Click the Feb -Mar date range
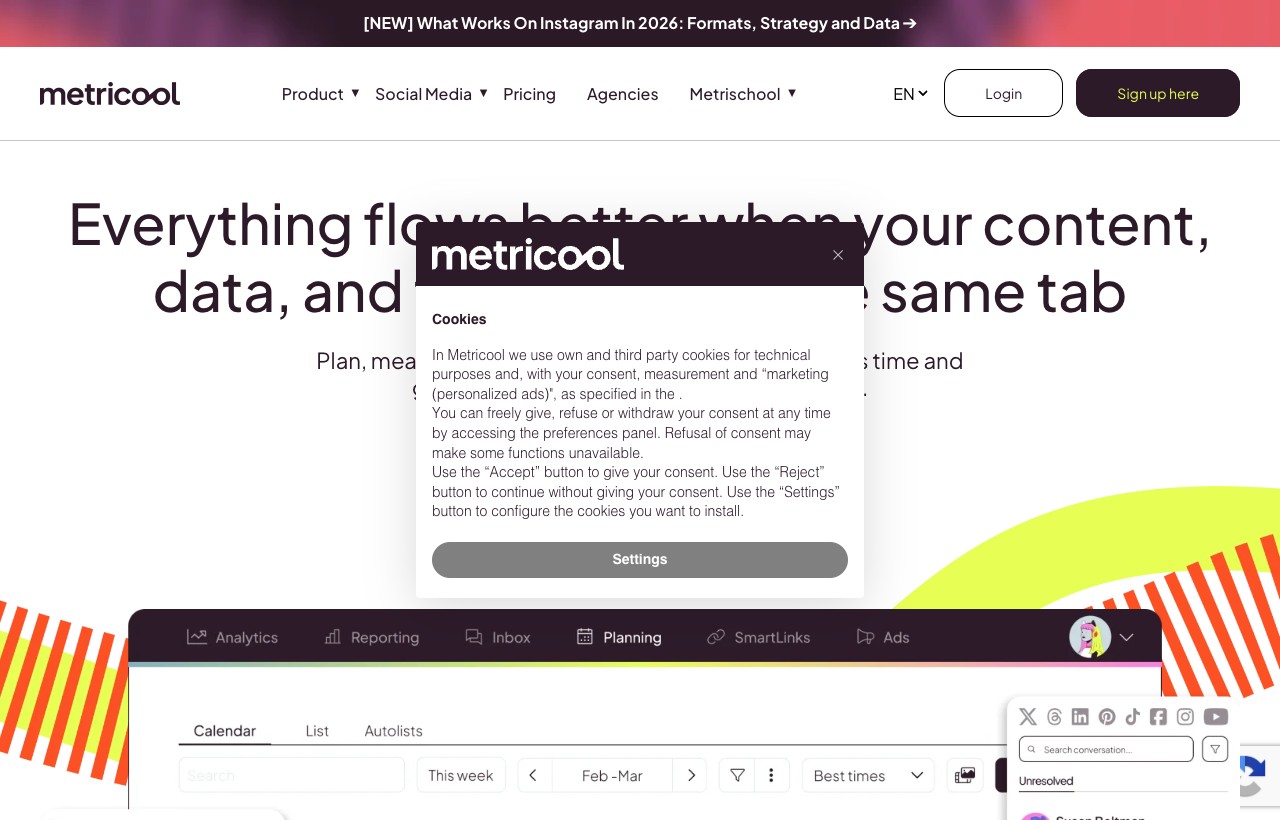Image resolution: width=1280 pixels, height=820 pixels. [x=612, y=775]
